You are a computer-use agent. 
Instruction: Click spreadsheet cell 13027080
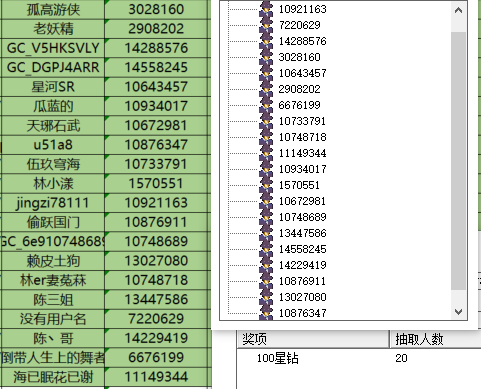(x=156, y=261)
